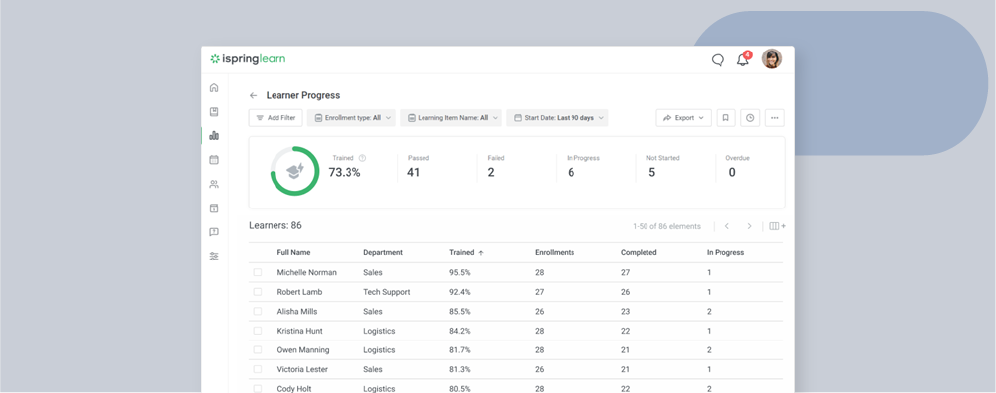This screenshot has height=393, width=996.
Task: Open the Export dropdown
Action: (x=683, y=118)
